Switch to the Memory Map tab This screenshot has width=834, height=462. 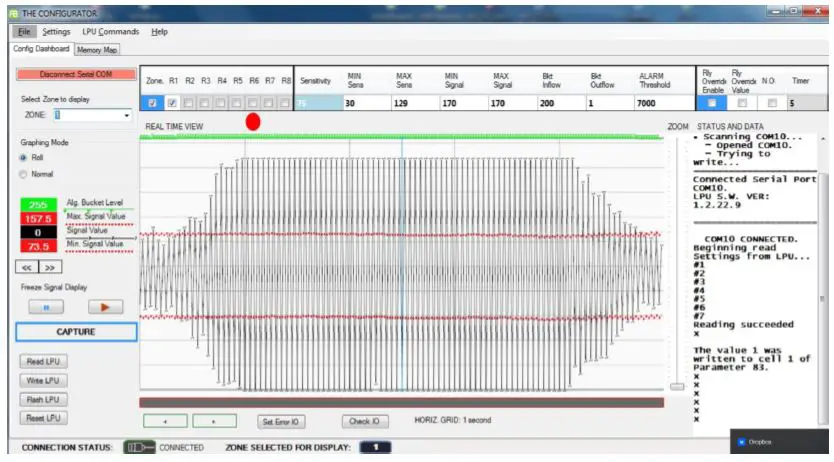(x=96, y=50)
